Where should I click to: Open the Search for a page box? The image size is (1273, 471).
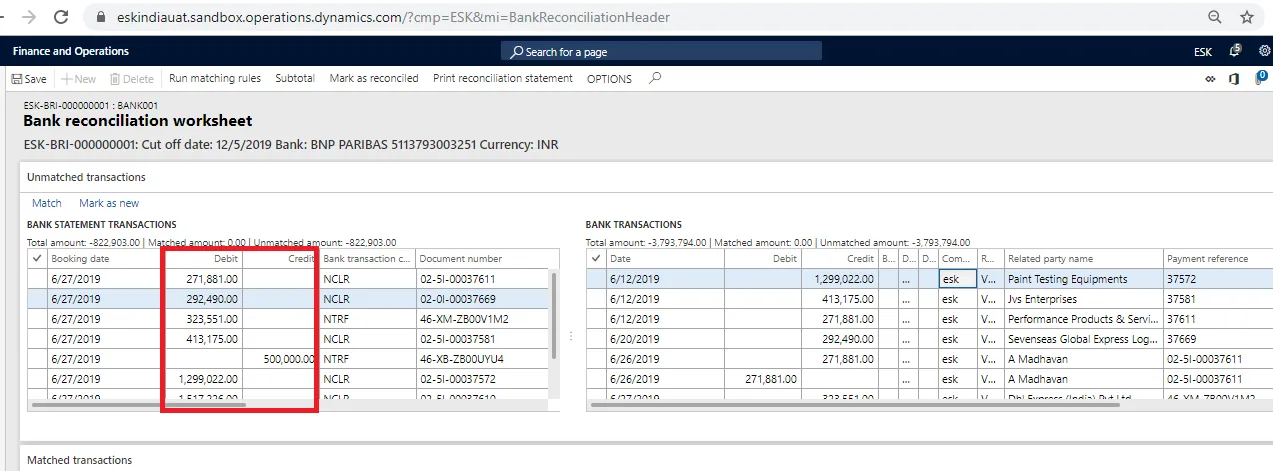click(x=661, y=51)
